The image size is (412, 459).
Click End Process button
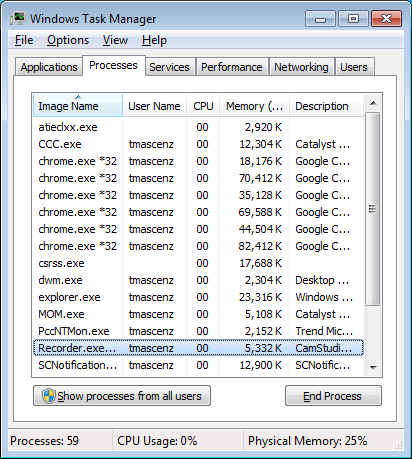pos(333,396)
